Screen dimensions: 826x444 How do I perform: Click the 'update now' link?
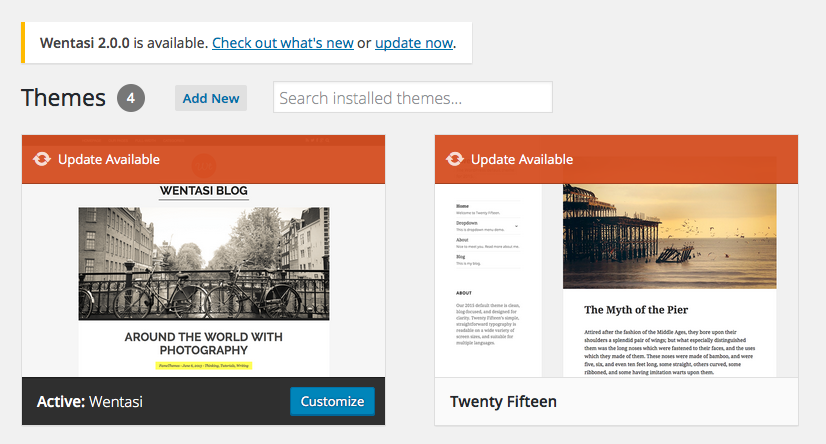[x=414, y=43]
